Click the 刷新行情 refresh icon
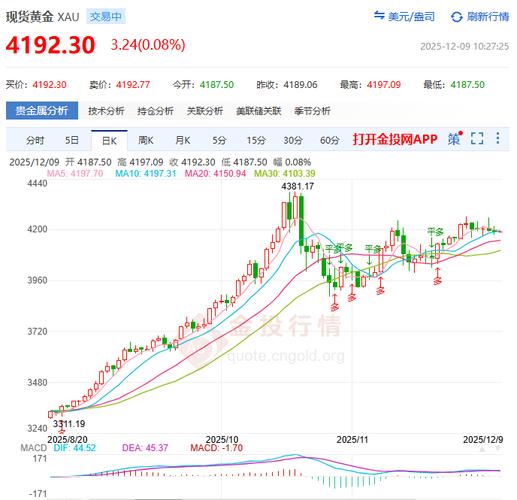The width and height of the screenshot is (517, 500). 456,17
